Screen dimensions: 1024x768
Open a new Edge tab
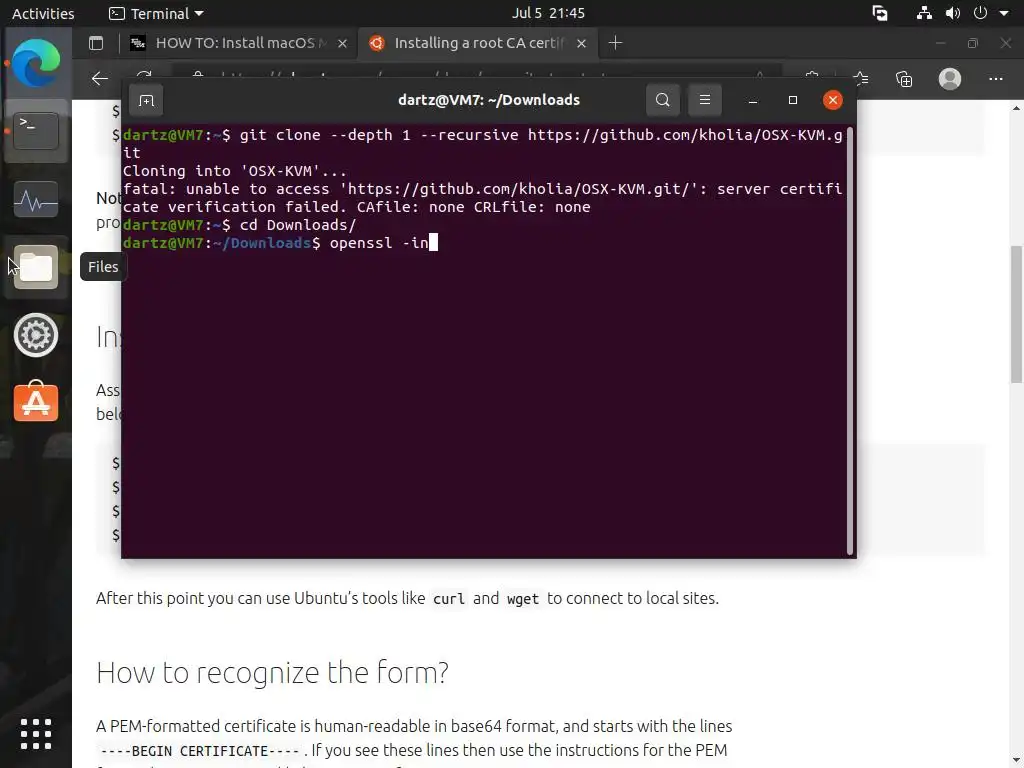(615, 43)
